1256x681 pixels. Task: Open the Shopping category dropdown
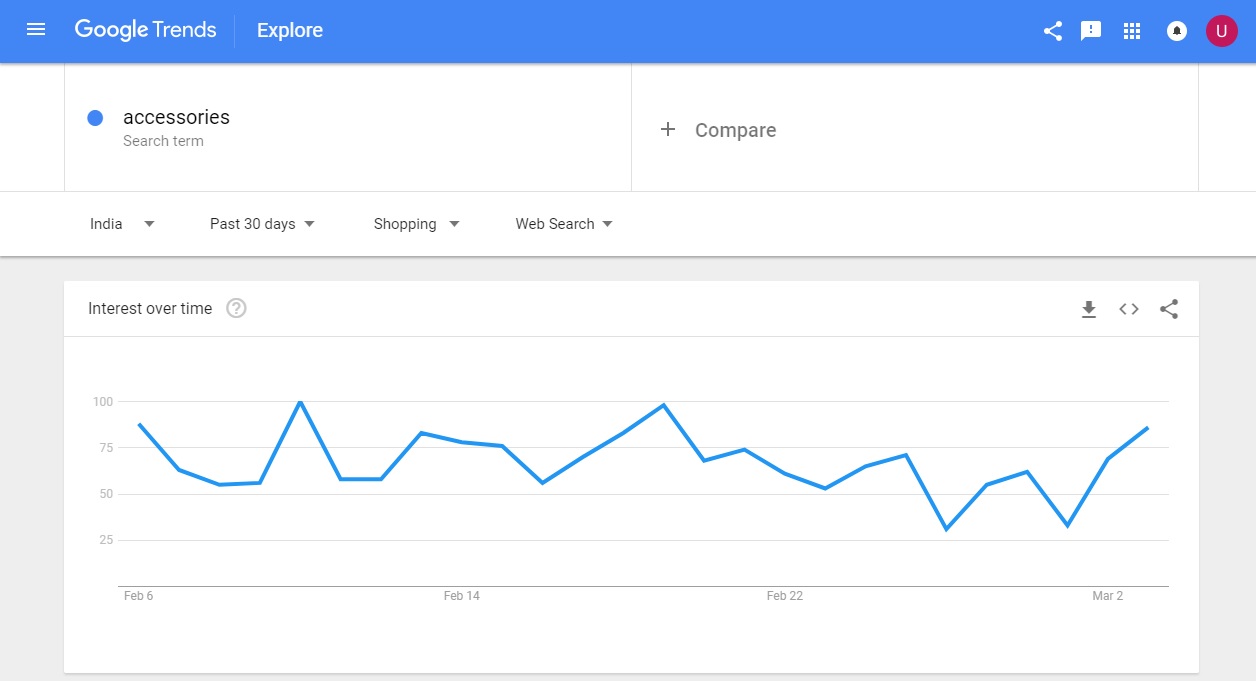coord(416,224)
